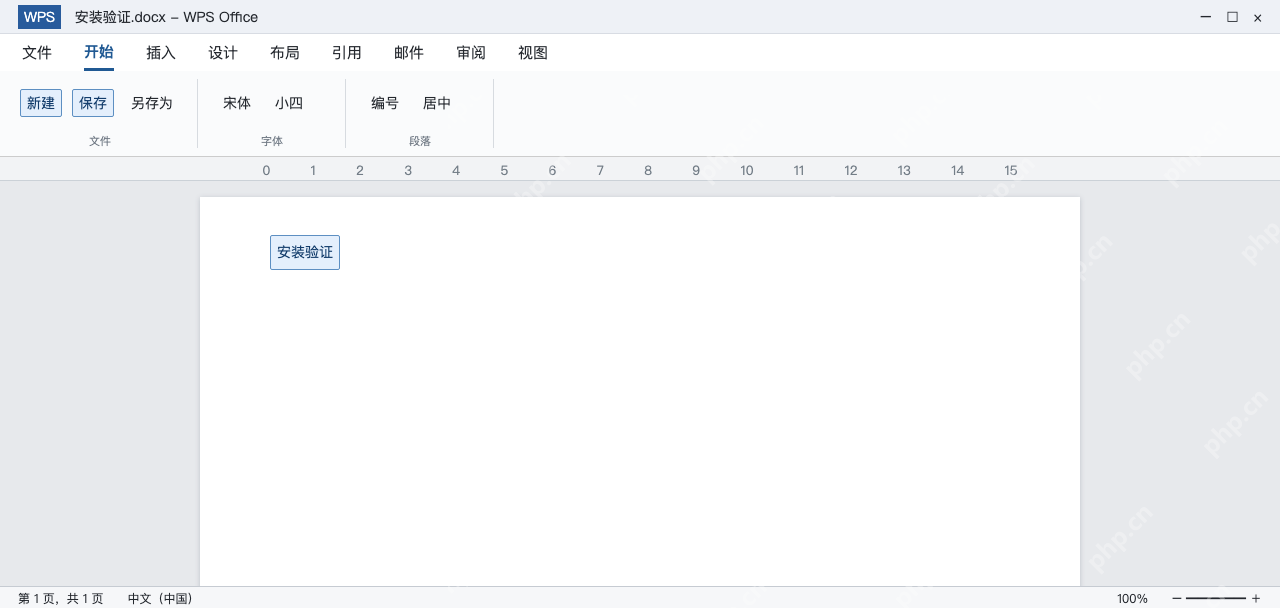Go to the 审阅 tab
Image resolution: width=1280 pixels, height=608 pixels.
[471, 53]
